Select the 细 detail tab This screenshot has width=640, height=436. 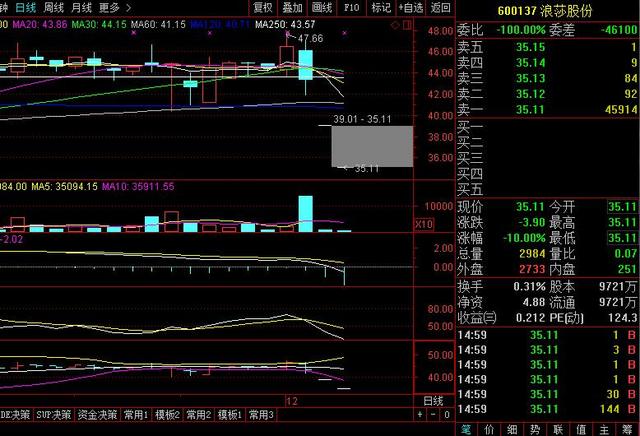(512, 429)
